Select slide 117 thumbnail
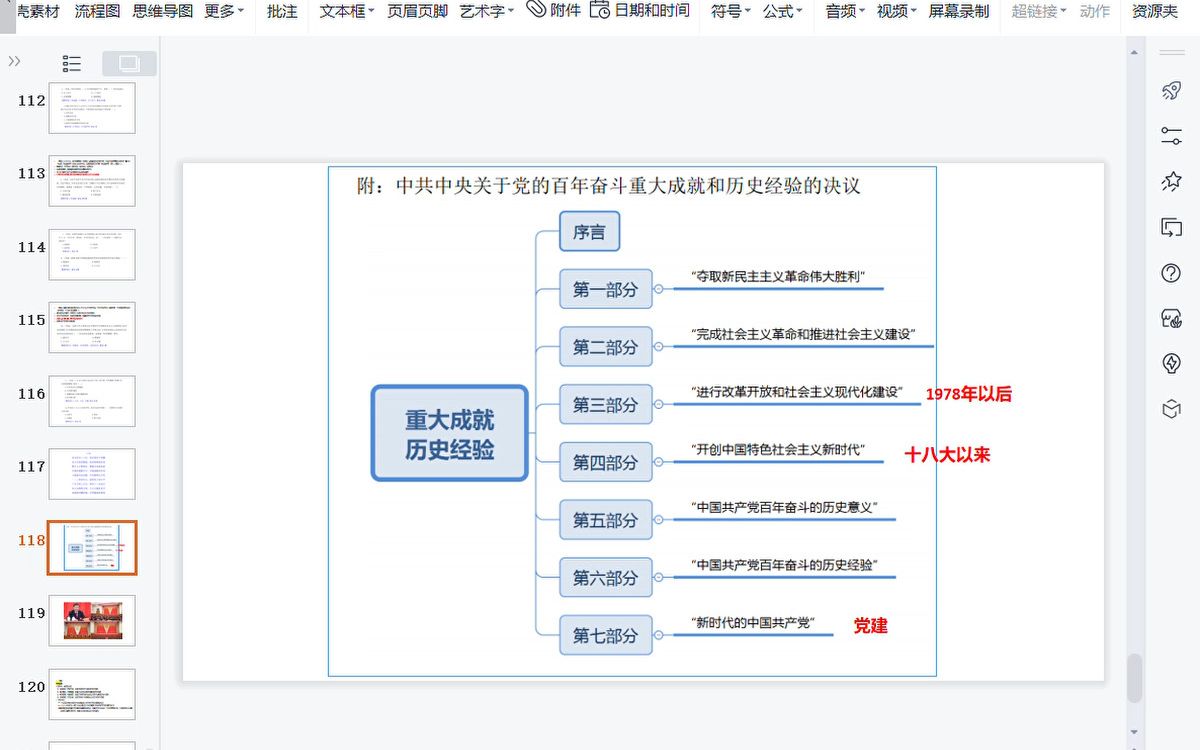This screenshot has width=1200, height=750. point(92,474)
